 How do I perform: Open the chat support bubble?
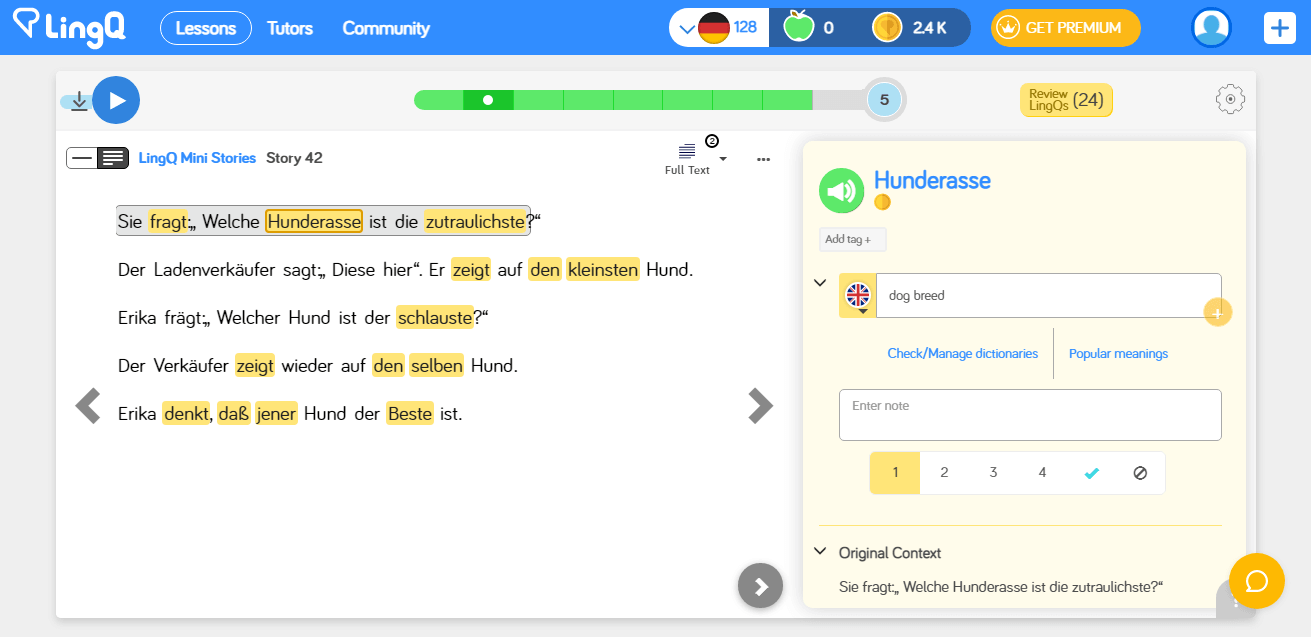pyautogui.click(x=1256, y=581)
